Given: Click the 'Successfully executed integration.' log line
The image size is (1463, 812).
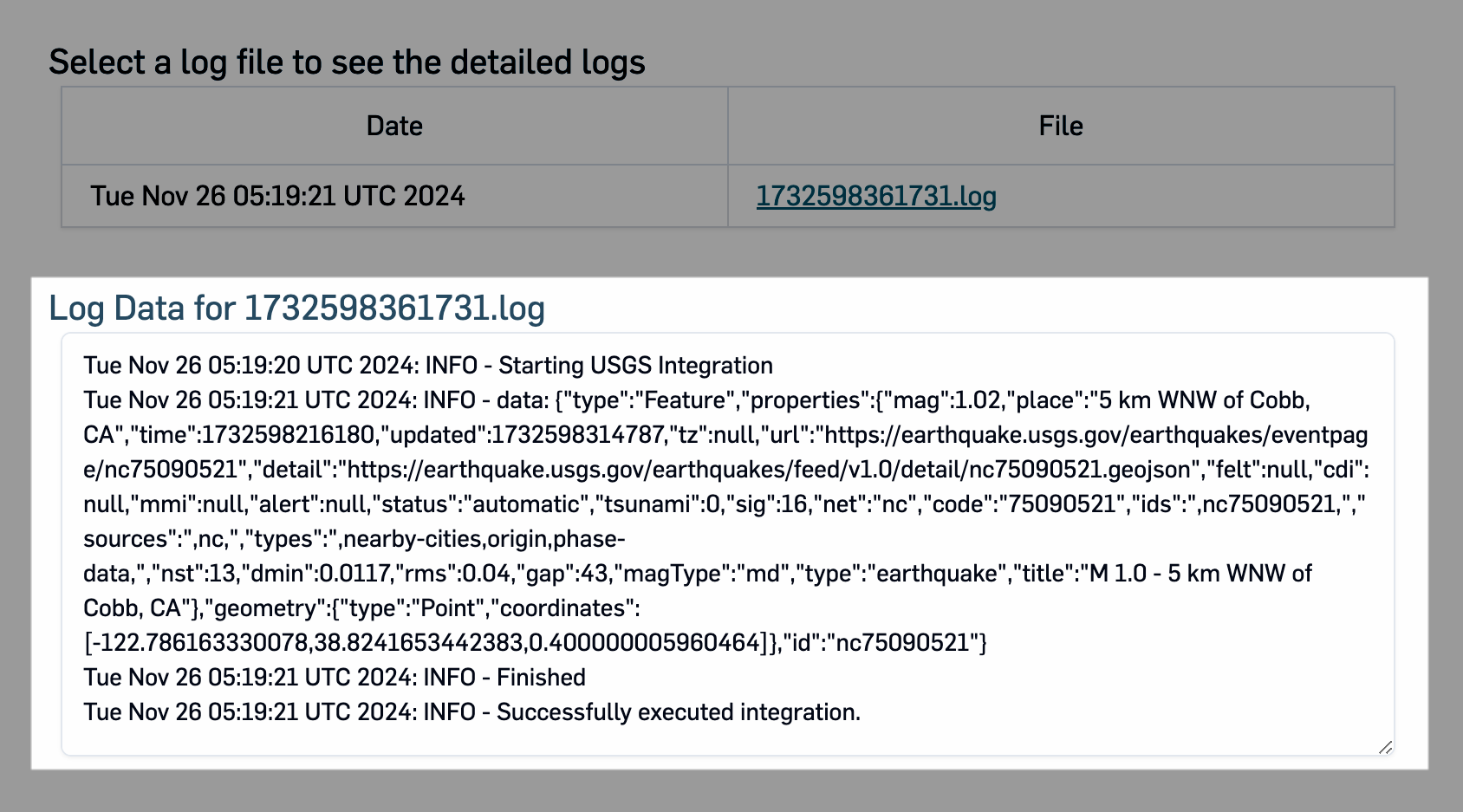Looking at the screenshot, I should (472, 712).
